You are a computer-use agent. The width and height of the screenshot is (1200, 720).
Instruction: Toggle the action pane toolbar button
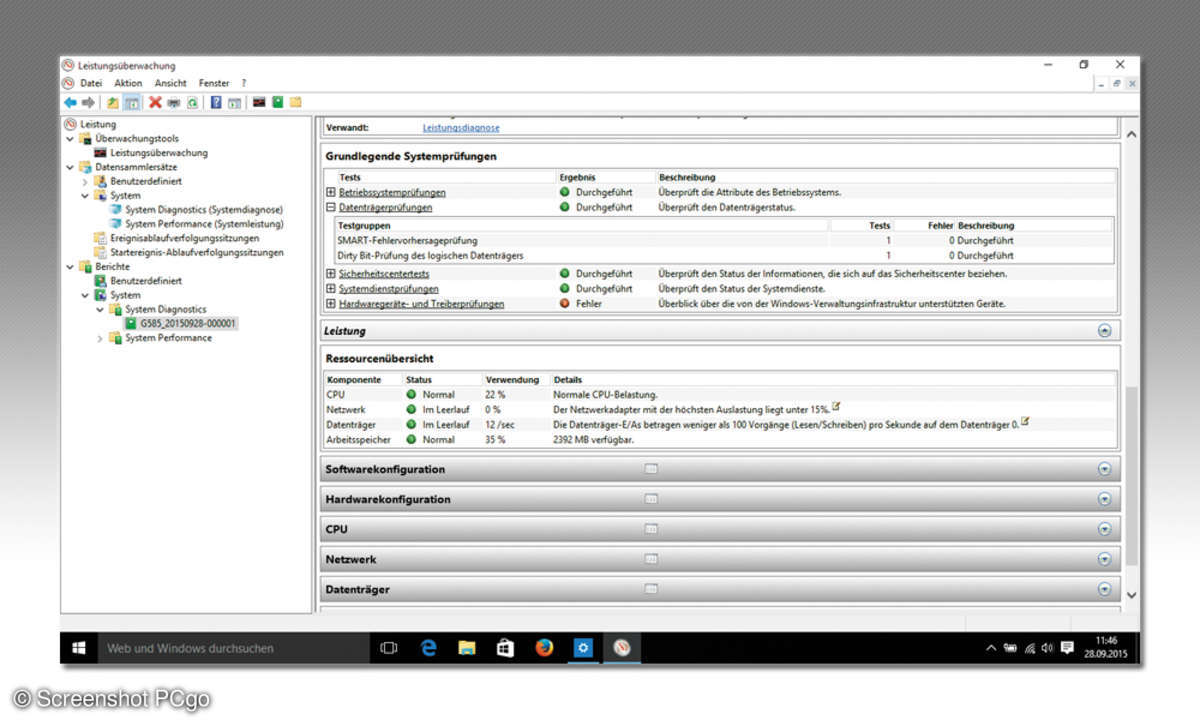(234, 102)
